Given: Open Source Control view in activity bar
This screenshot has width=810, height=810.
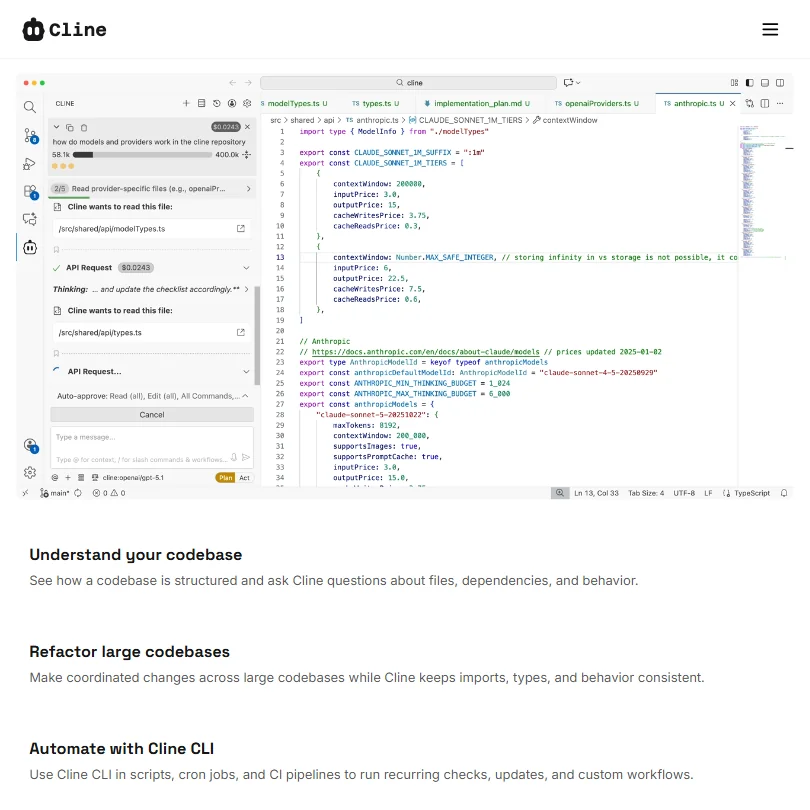Looking at the screenshot, I should tap(30, 136).
